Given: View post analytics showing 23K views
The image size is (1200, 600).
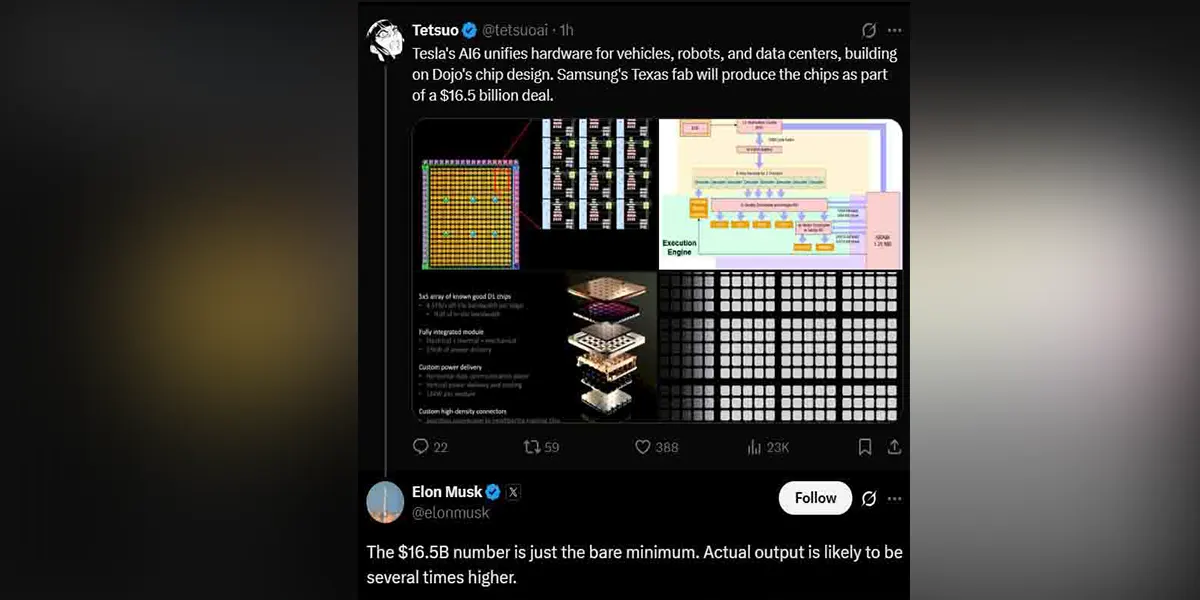Looking at the screenshot, I should (x=753, y=447).
